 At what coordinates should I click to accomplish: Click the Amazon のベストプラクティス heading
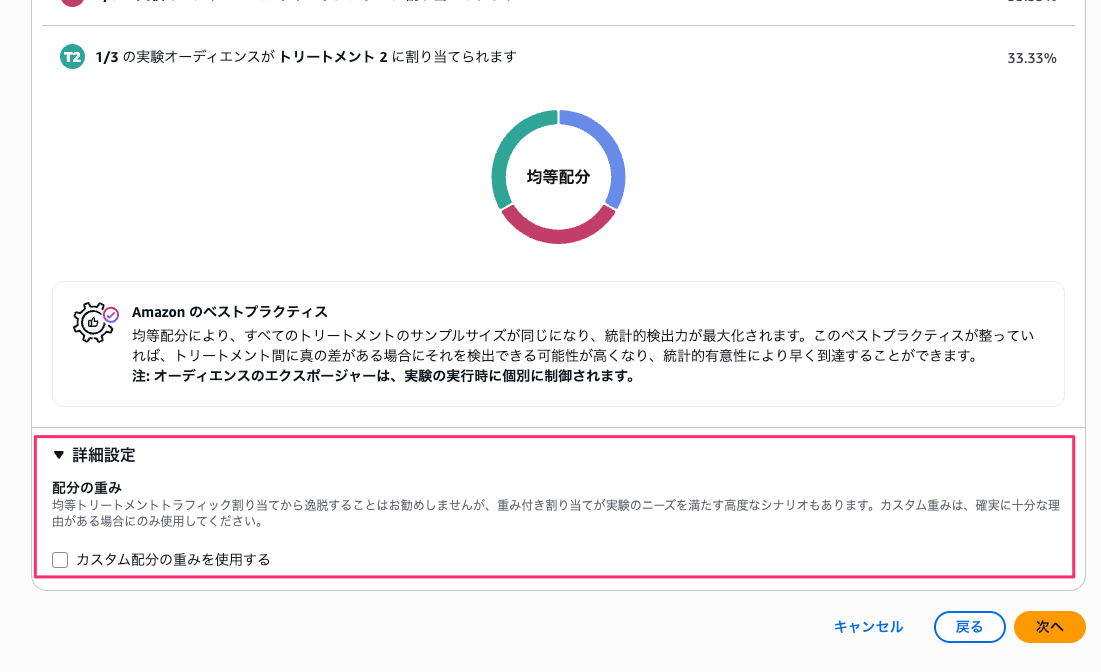(x=230, y=312)
